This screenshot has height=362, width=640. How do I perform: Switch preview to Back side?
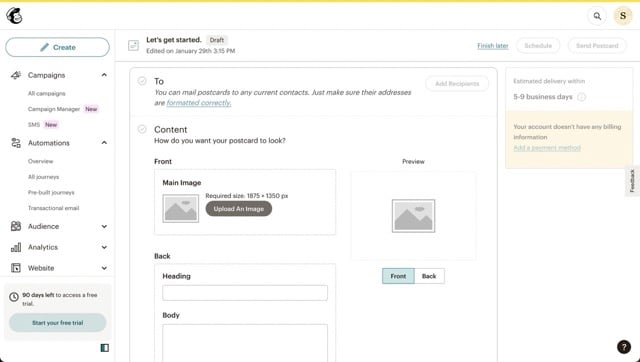(429, 276)
